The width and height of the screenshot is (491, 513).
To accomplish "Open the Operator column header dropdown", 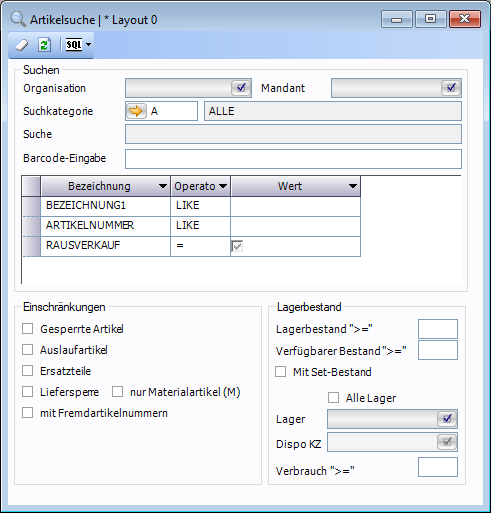I will point(223,186).
